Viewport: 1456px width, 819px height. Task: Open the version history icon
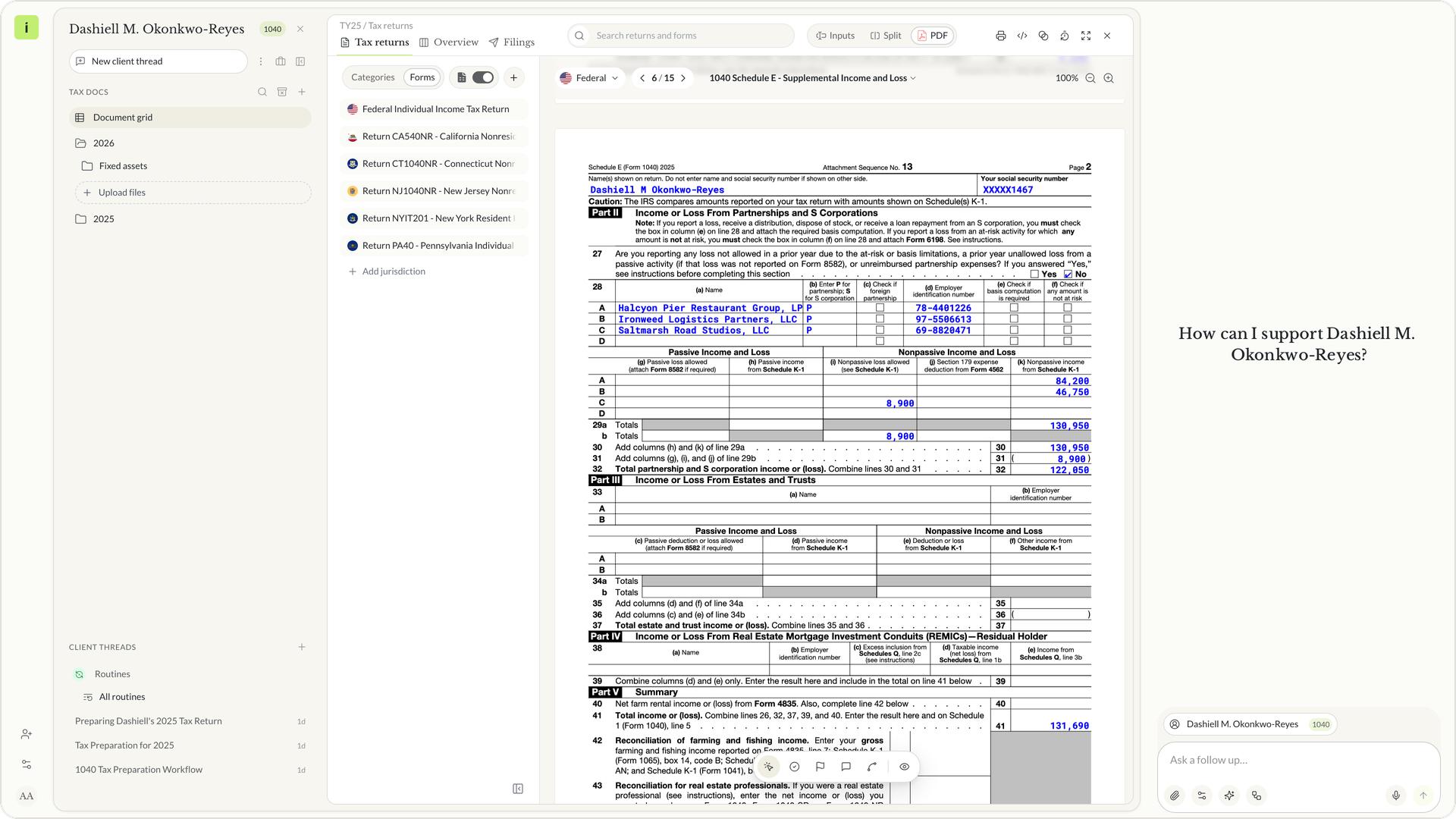pyautogui.click(x=1065, y=36)
